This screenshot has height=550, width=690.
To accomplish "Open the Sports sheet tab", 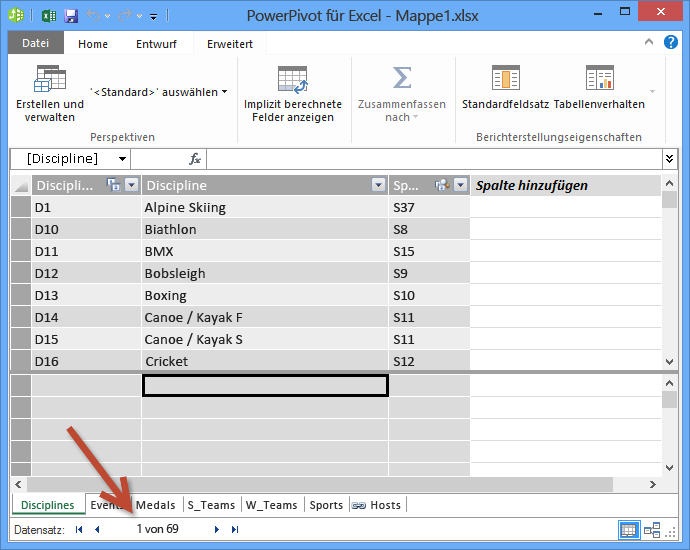I will click(326, 505).
